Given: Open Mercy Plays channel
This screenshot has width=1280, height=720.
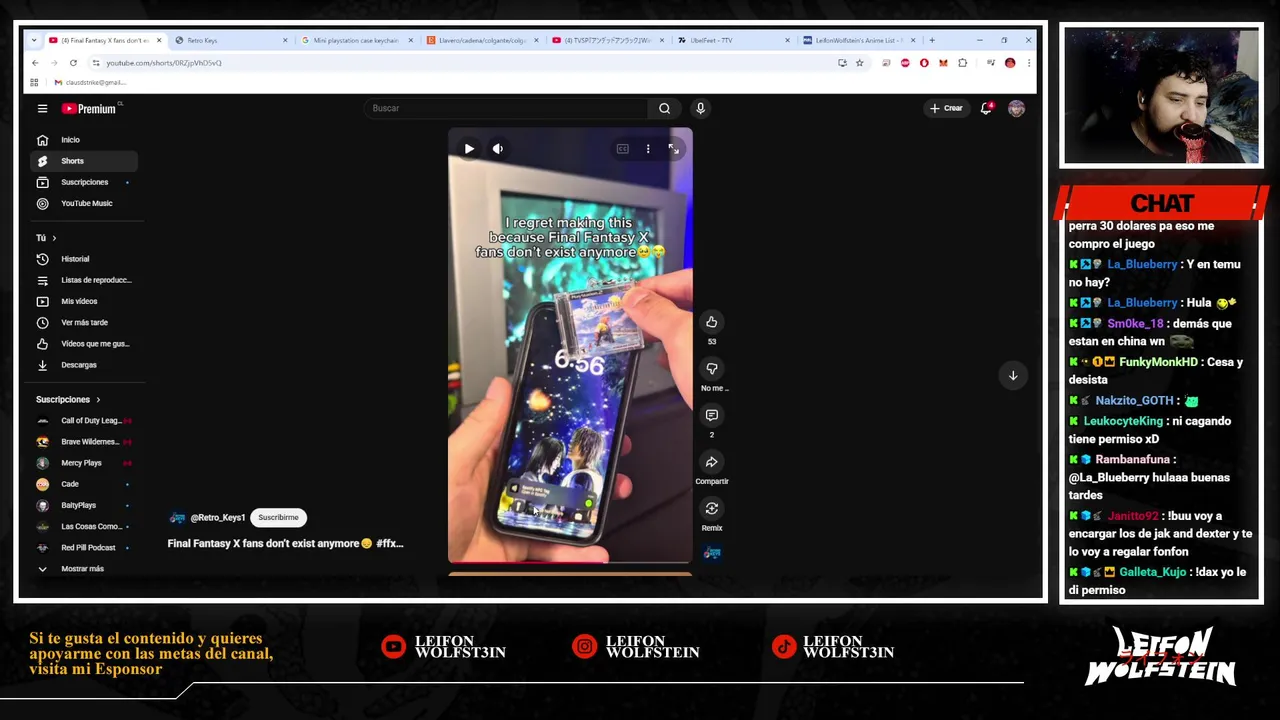Looking at the screenshot, I should (x=84, y=463).
